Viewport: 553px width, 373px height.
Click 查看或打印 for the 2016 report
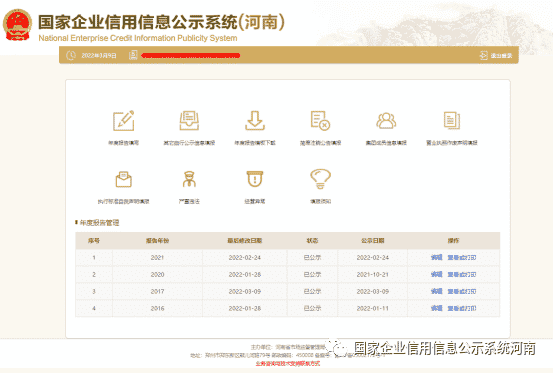pos(462,308)
